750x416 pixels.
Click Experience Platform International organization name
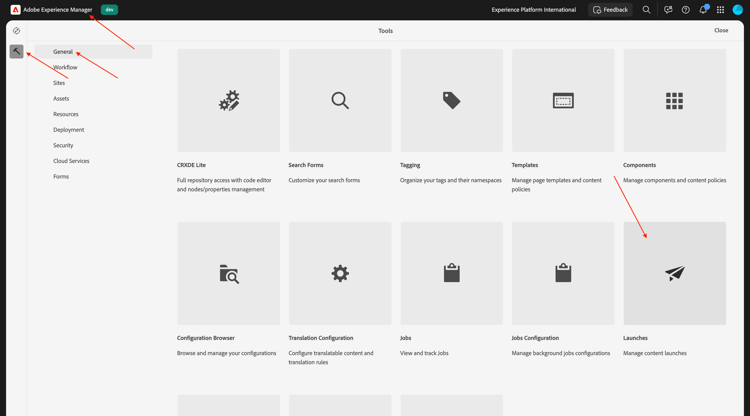point(534,10)
